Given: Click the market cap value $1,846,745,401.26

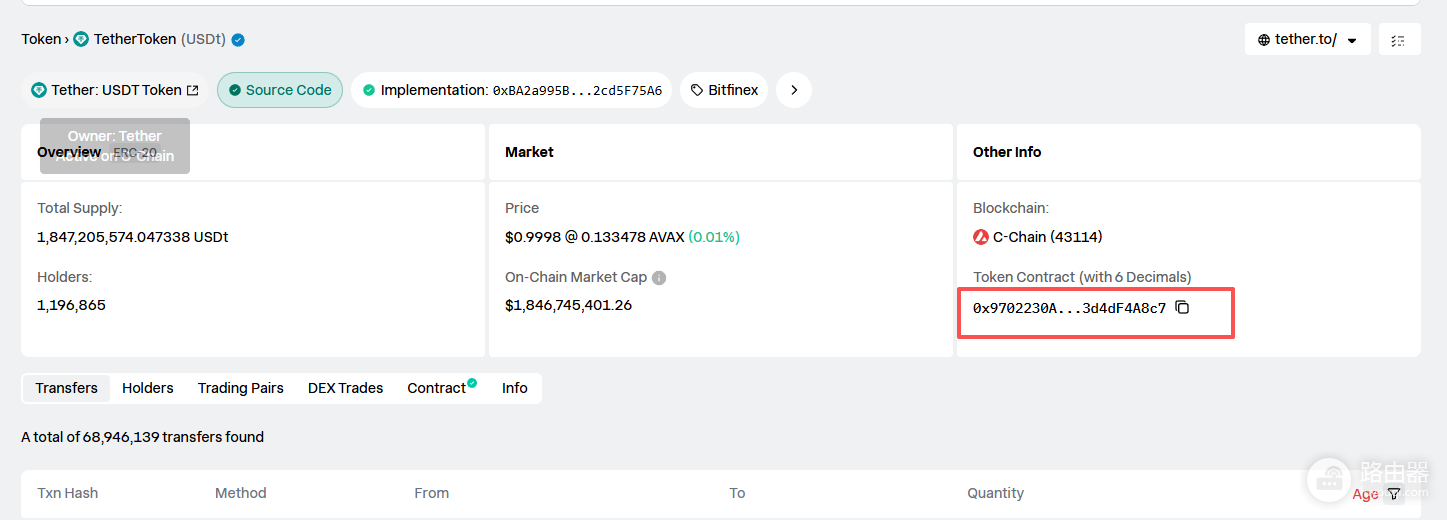Looking at the screenshot, I should tap(569, 305).
